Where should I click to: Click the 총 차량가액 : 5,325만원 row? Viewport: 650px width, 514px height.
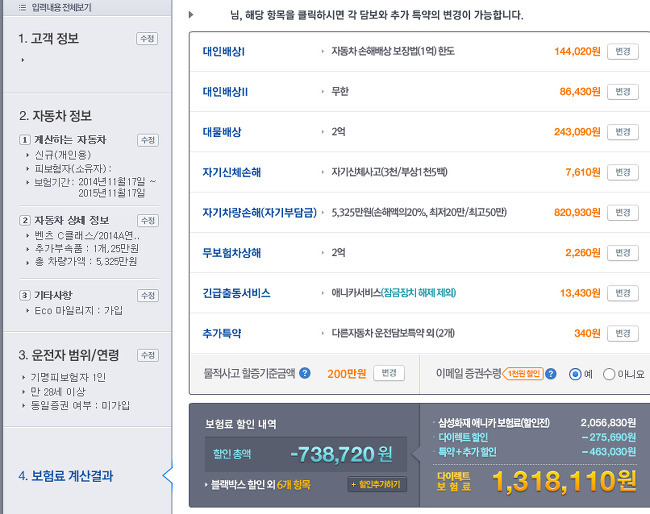(x=86, y=261)
